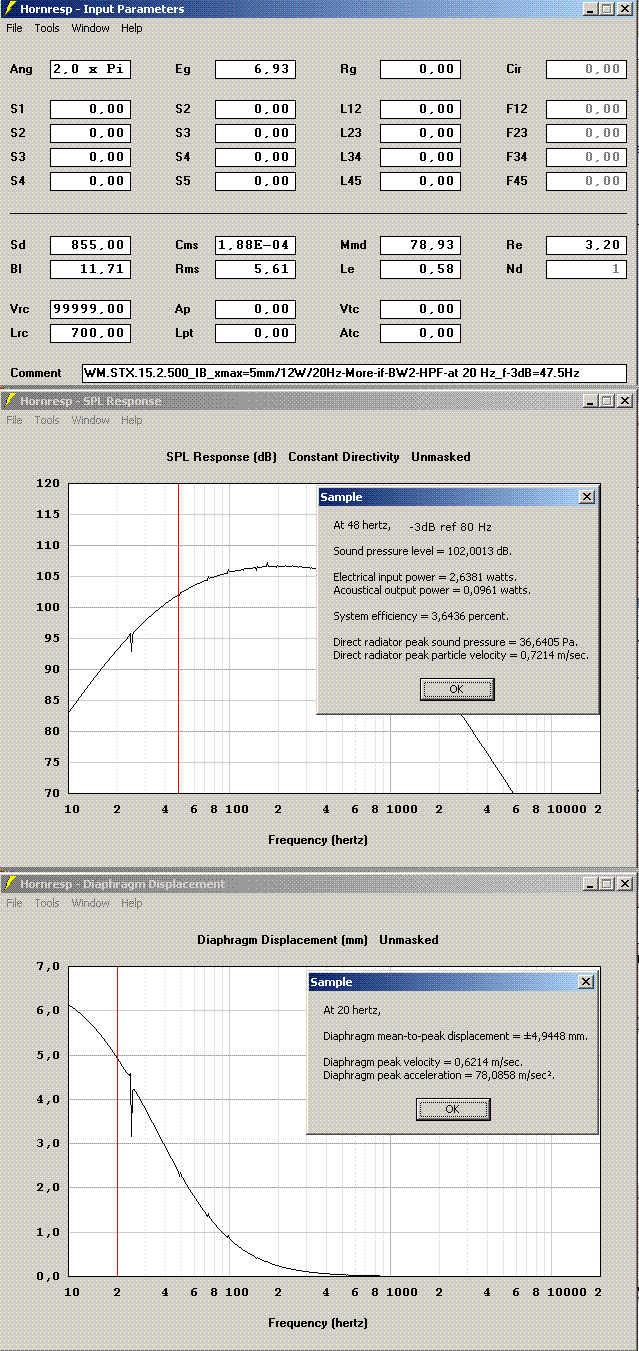Open the File menu in SPL Response window
Viewport: 639px width, 1351px height.
(14, 420)
